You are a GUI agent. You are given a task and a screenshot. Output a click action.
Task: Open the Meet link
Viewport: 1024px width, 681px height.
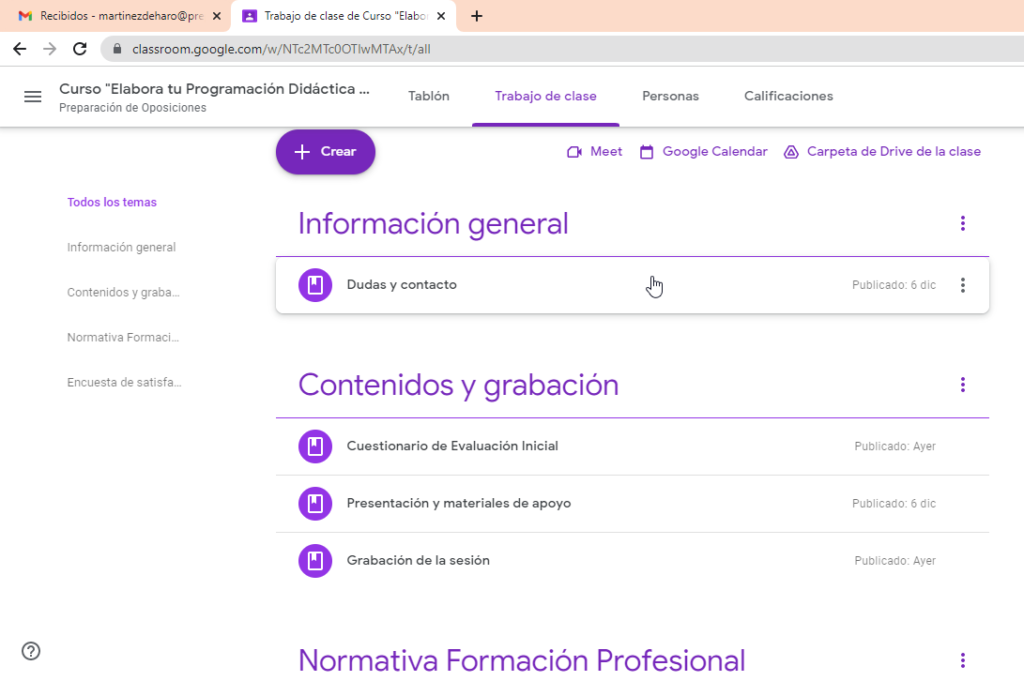tap(594, 151)
